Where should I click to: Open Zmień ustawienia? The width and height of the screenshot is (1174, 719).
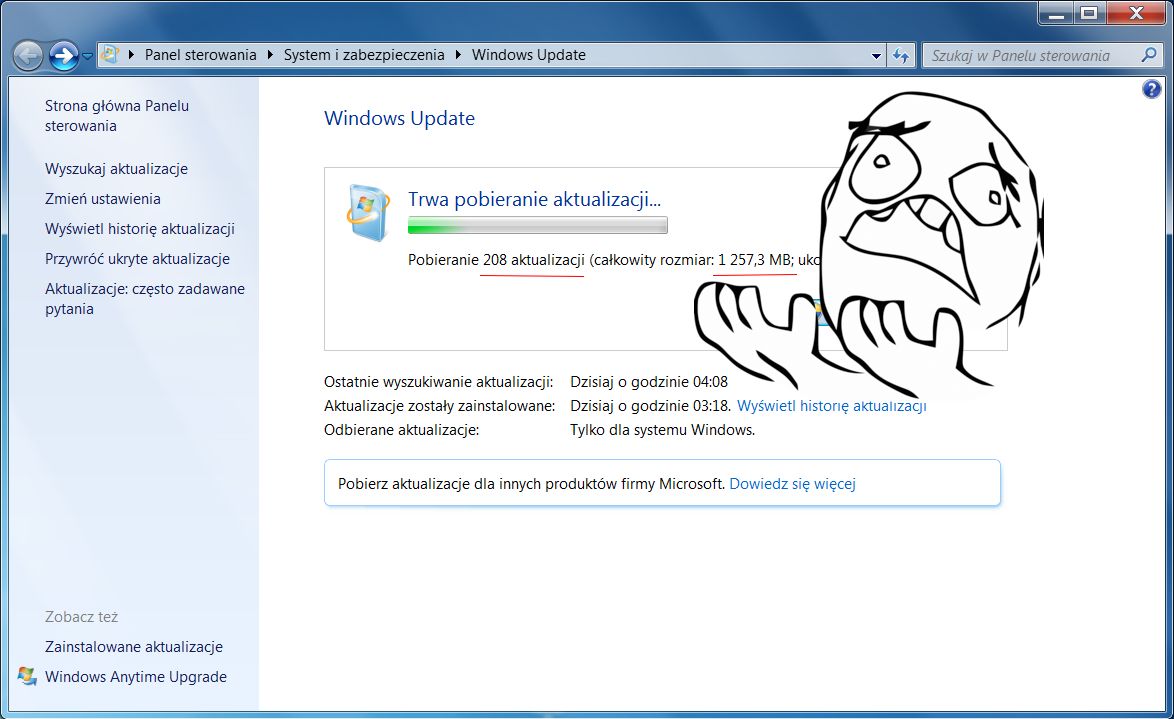(x=103, y=198)
